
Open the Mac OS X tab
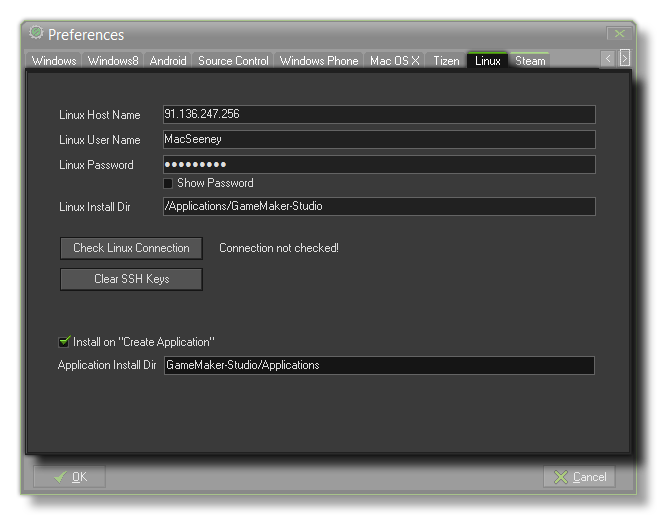pyautogui.click(x=394, y=61)
